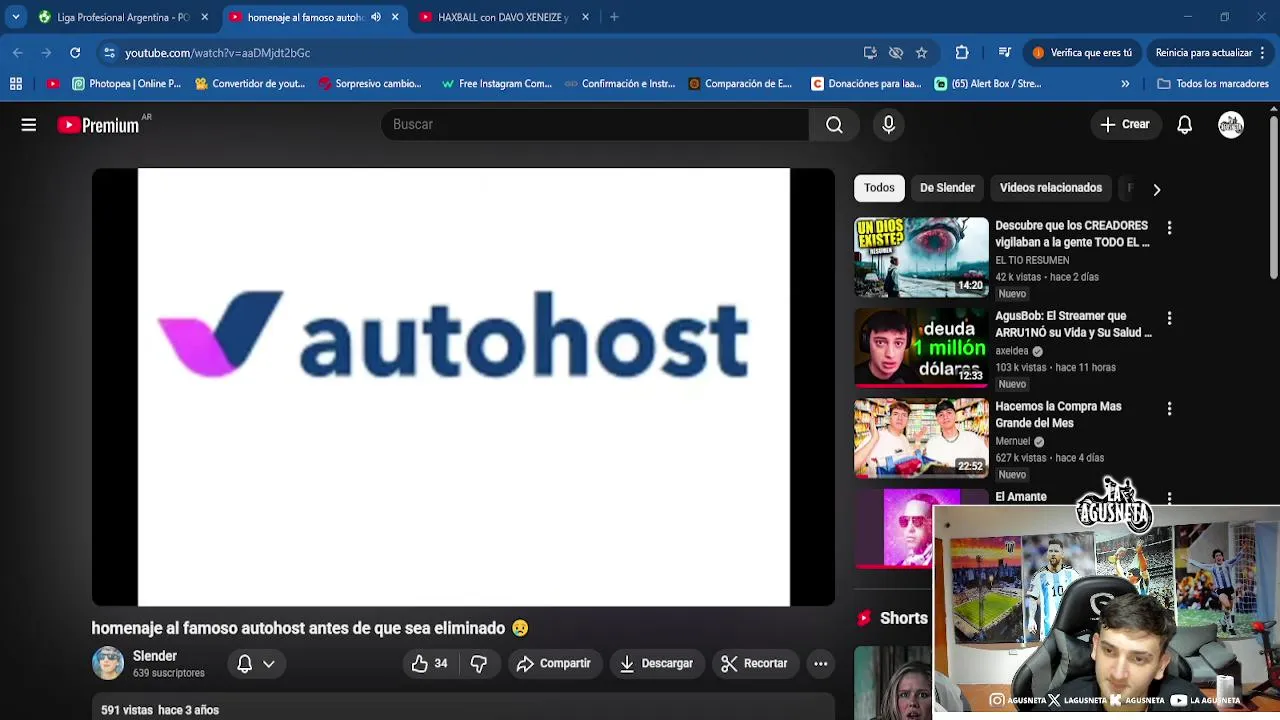
Task: Click 'El Amante' video title
Action: 1021,497
